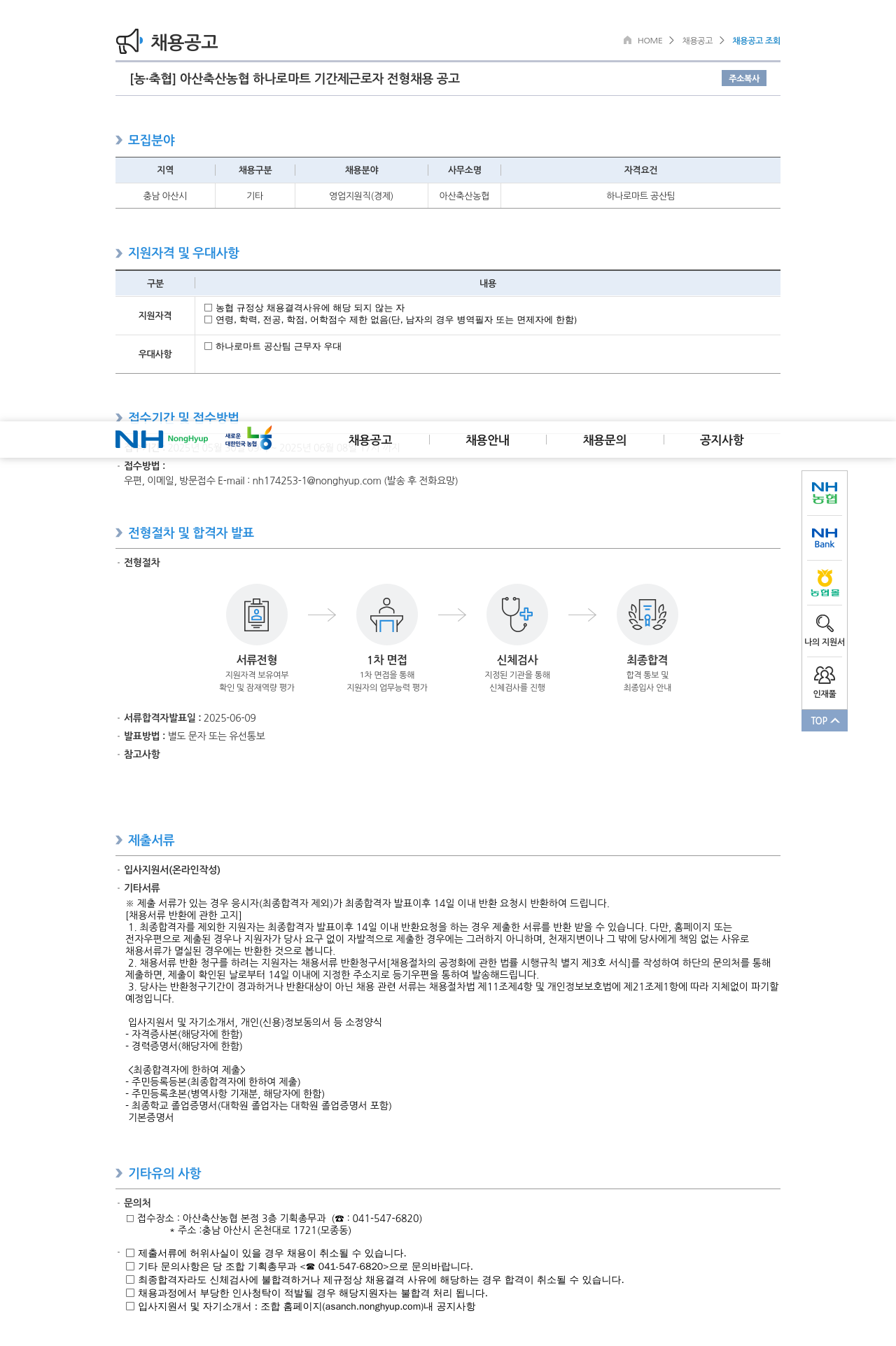Click the date 2025-06-09
Viewport: 896px width, 1346px height.
point(230,718)
